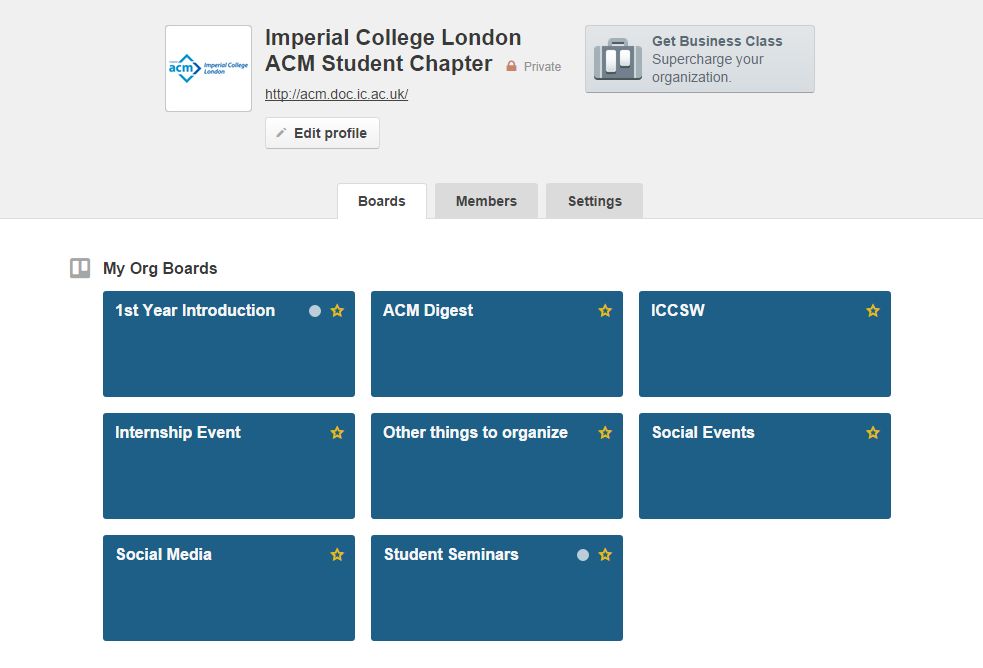Viewport: 983px width, 668px height.
Task: Click star icon on Other things to organize
Action: click(605, 433)
